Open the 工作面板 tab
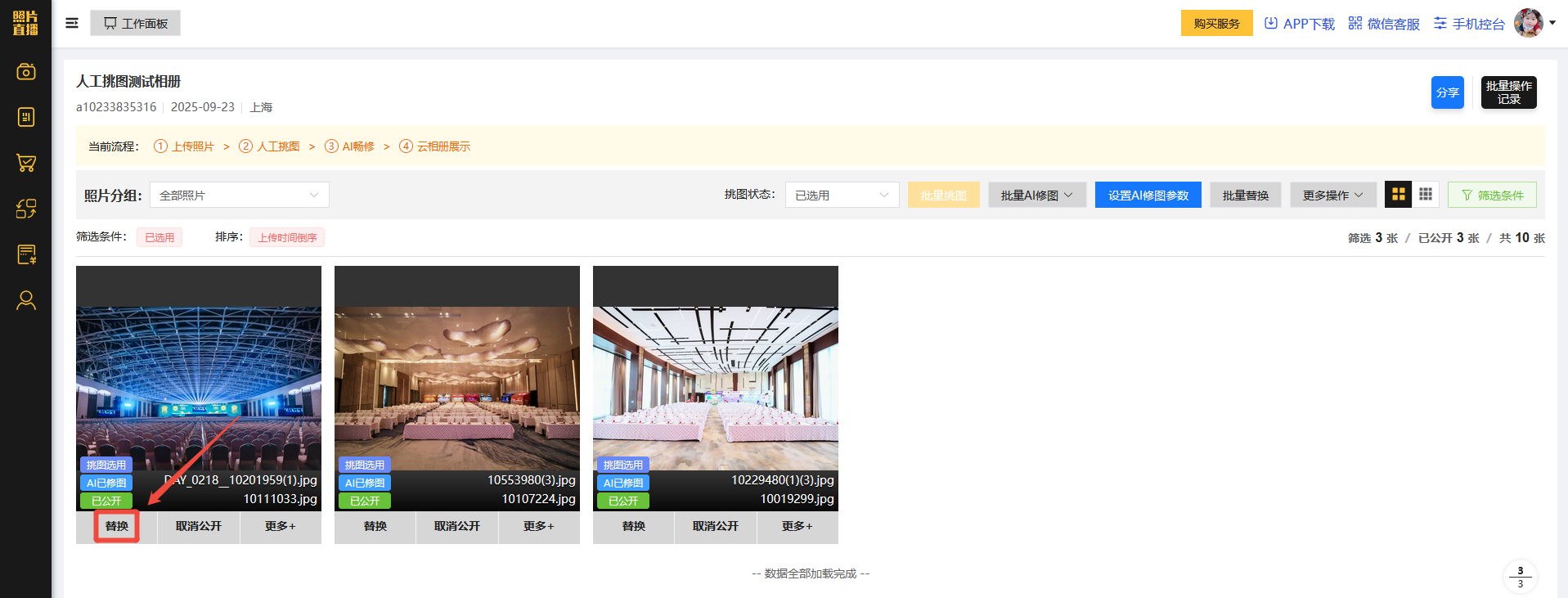Viewport: 1568px width, 598px height. pos(136,23)
